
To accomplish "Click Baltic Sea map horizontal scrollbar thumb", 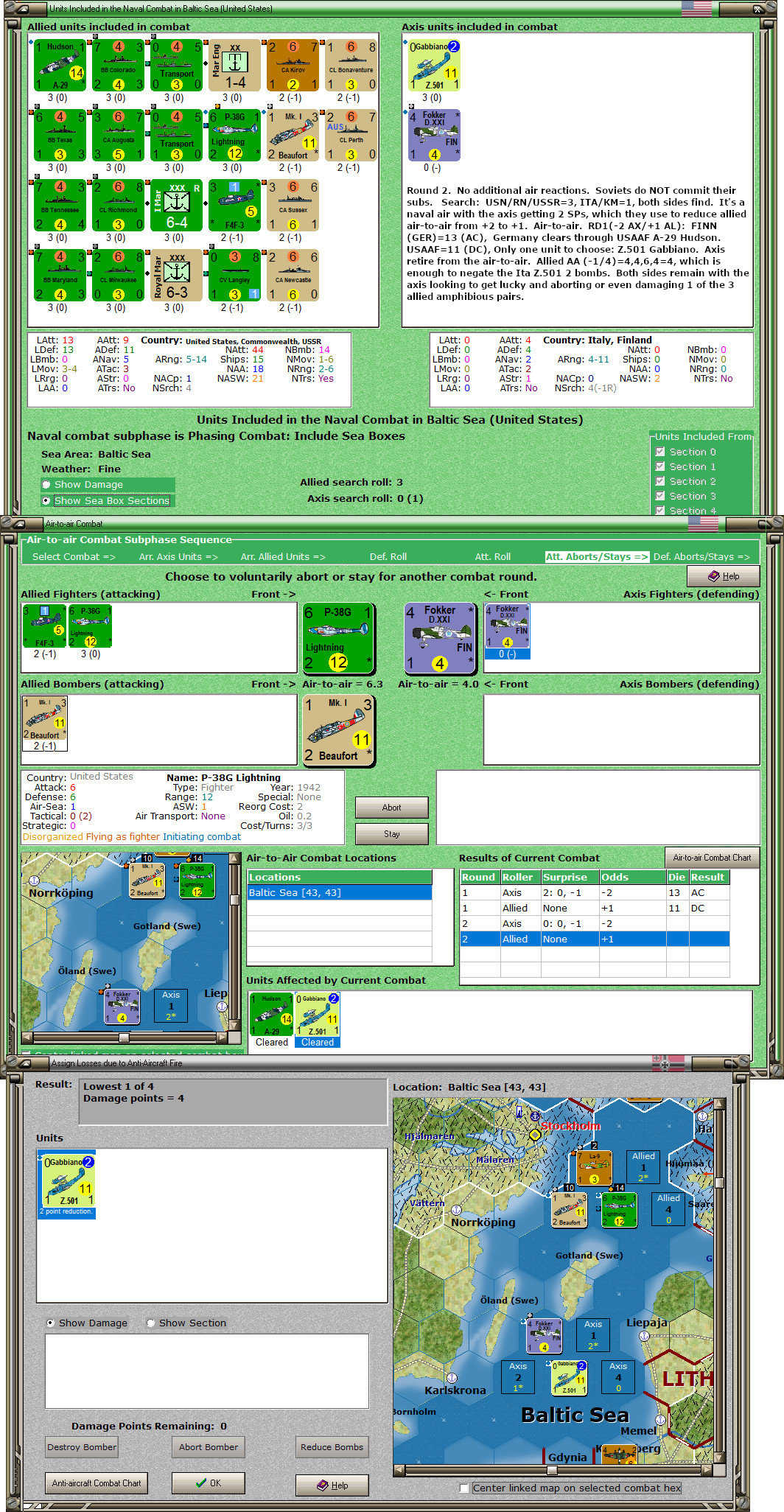I will 552,1470.
